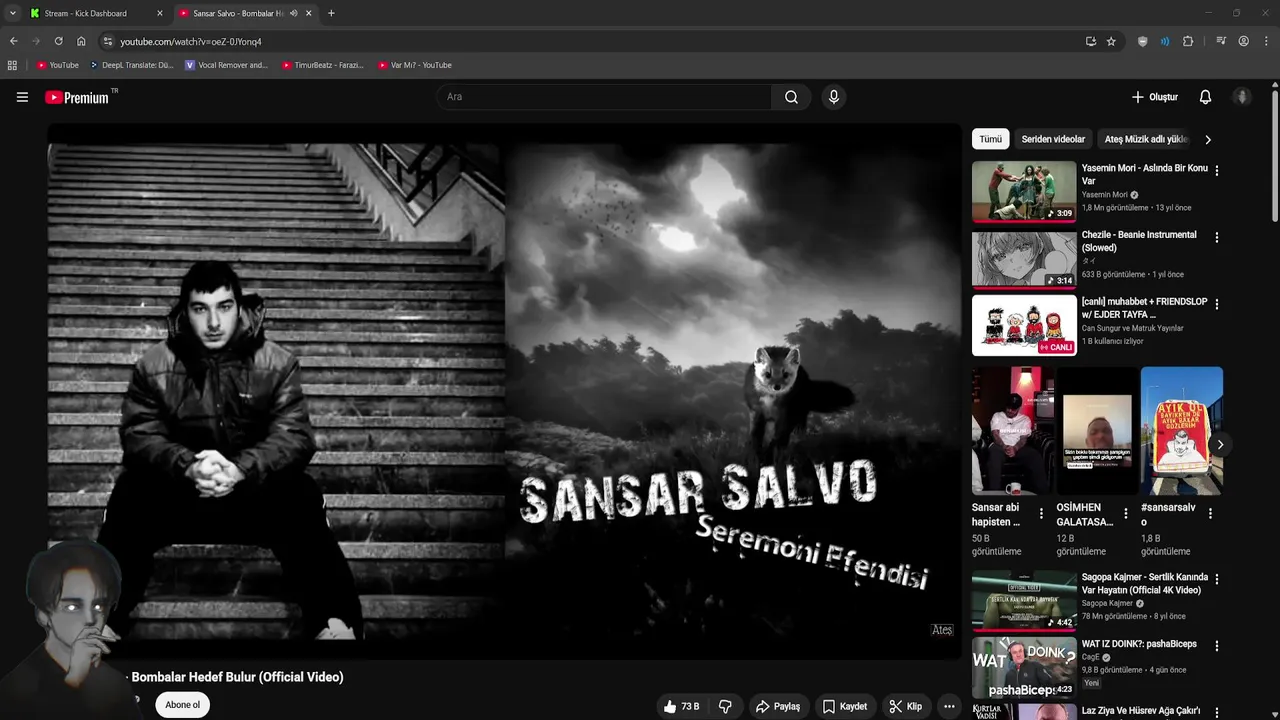Install app icon in address bar
Screen dimensions: 1280x720
pos(1090,41)
